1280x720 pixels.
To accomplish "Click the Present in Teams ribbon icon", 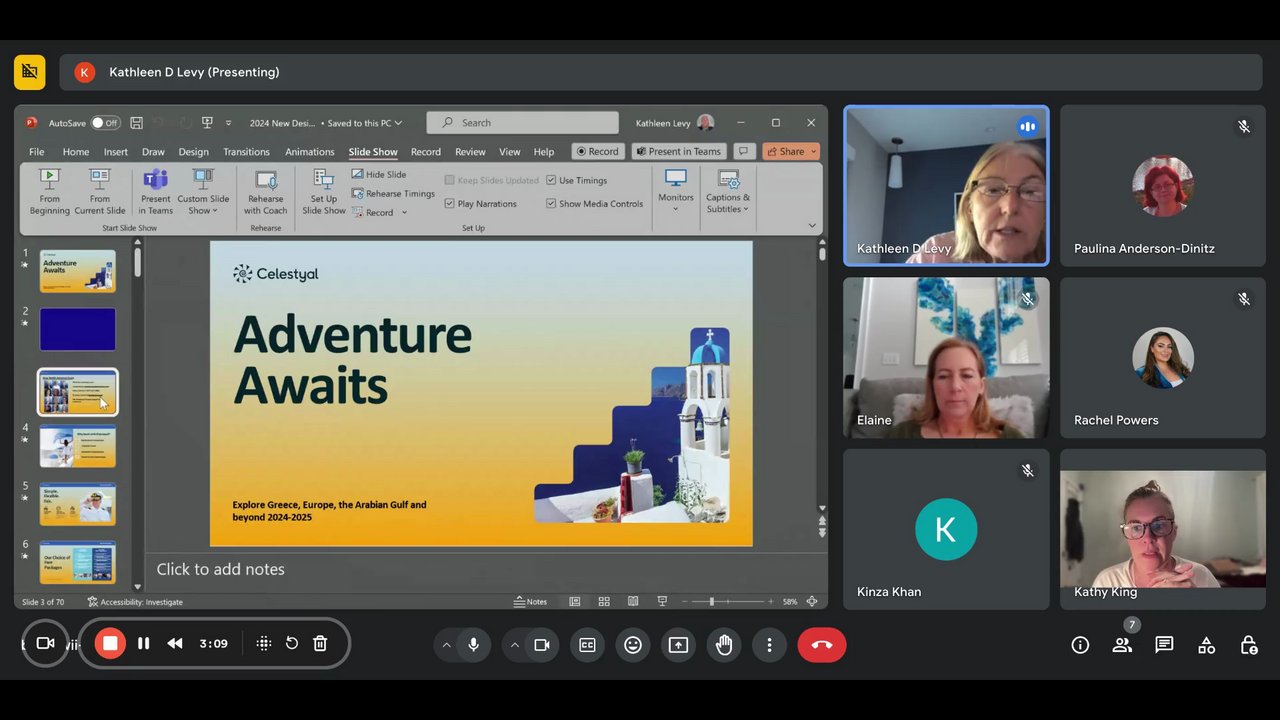I will 155,191.
